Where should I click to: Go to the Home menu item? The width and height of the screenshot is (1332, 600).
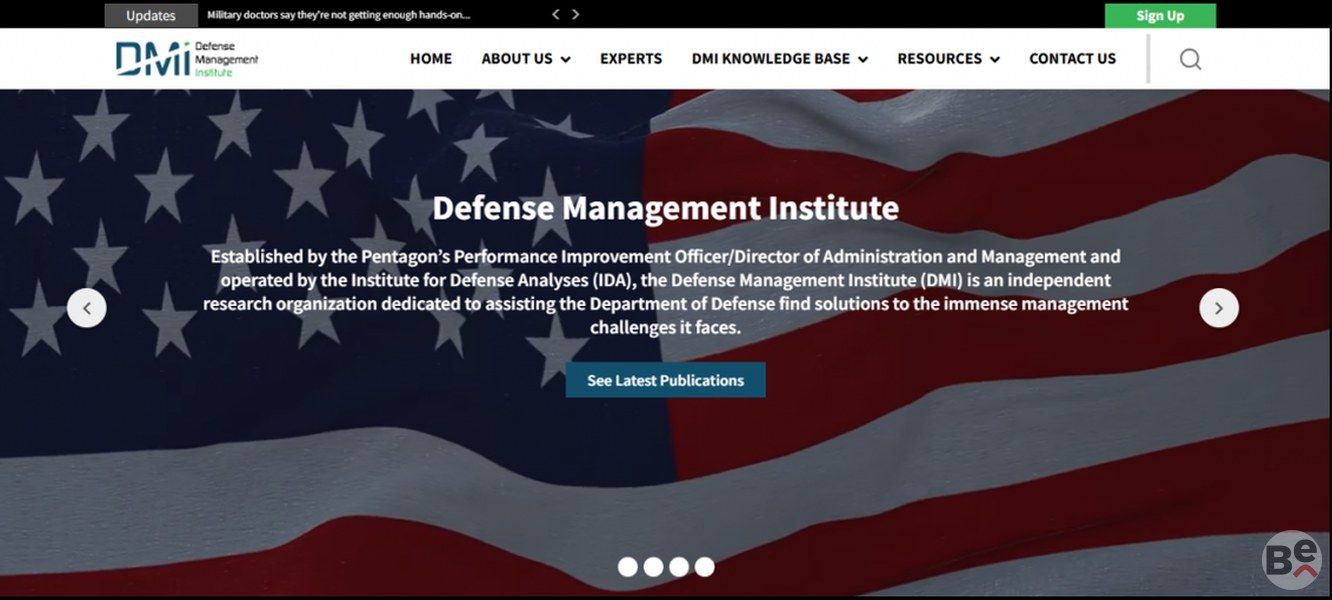click(431, 59)
